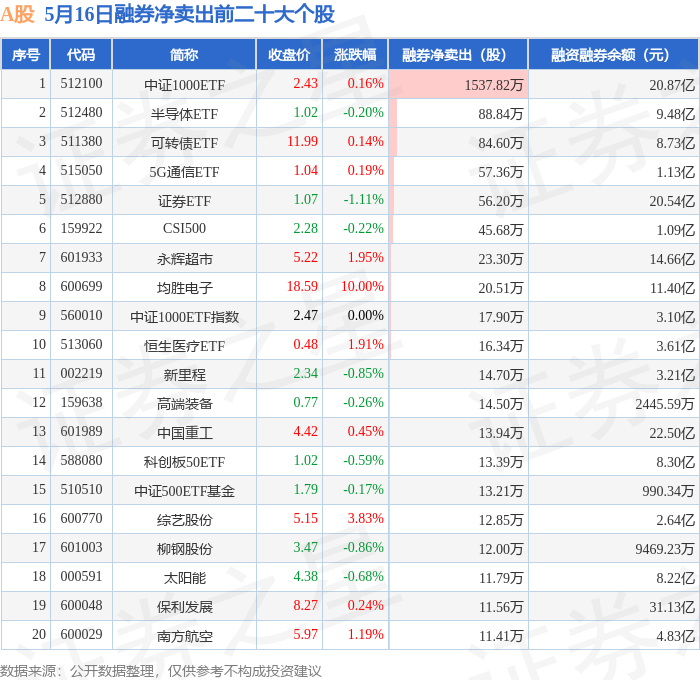Screen dimensions: 700x680
Task: Select the stock code 002219
Action: point(81,374)
